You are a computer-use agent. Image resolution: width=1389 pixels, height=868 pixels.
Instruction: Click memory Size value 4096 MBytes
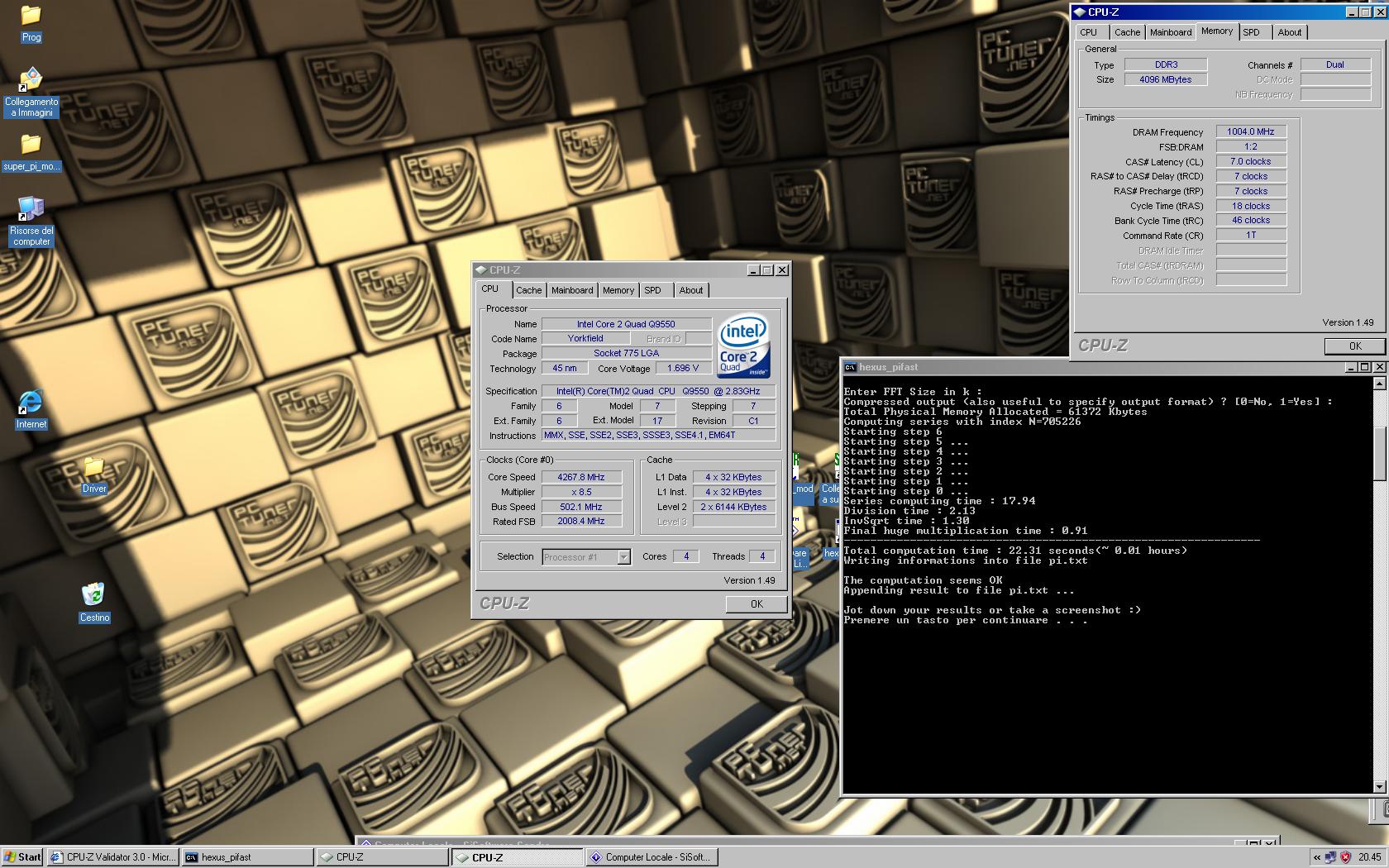(x=1166, y=79)
